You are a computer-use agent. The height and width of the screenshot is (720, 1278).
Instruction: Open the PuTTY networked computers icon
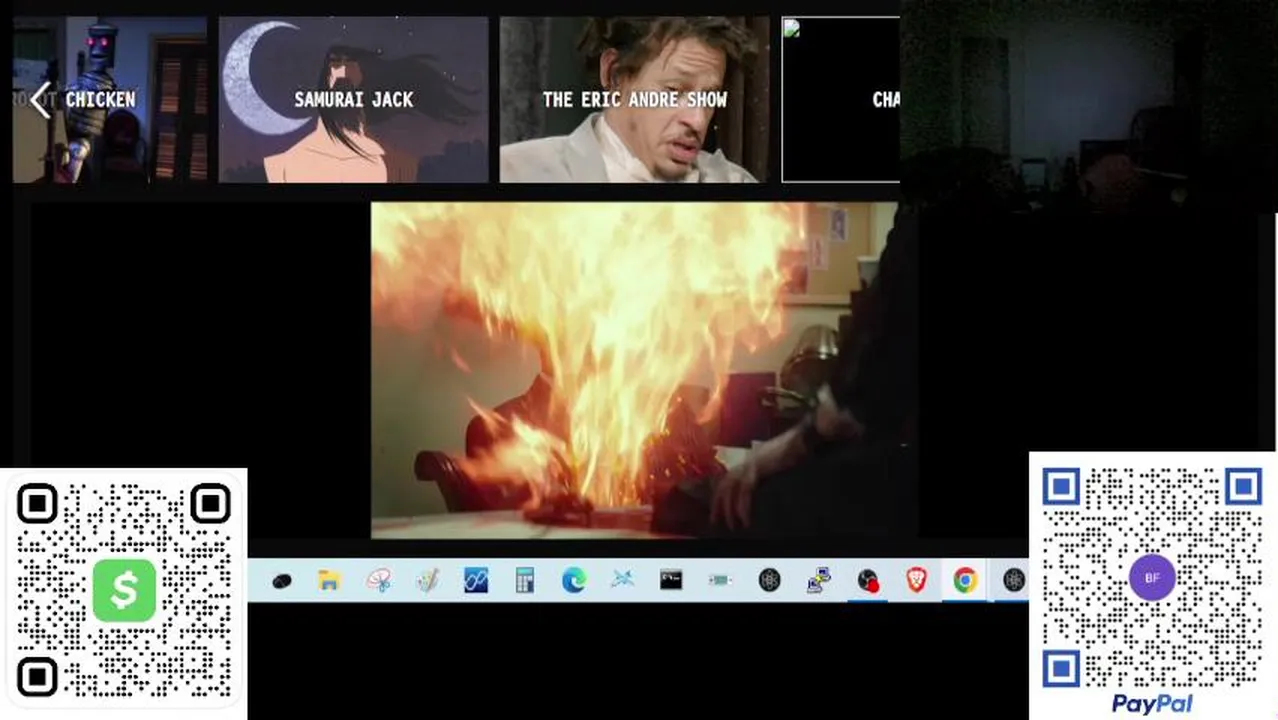click(x=819, y=581)
